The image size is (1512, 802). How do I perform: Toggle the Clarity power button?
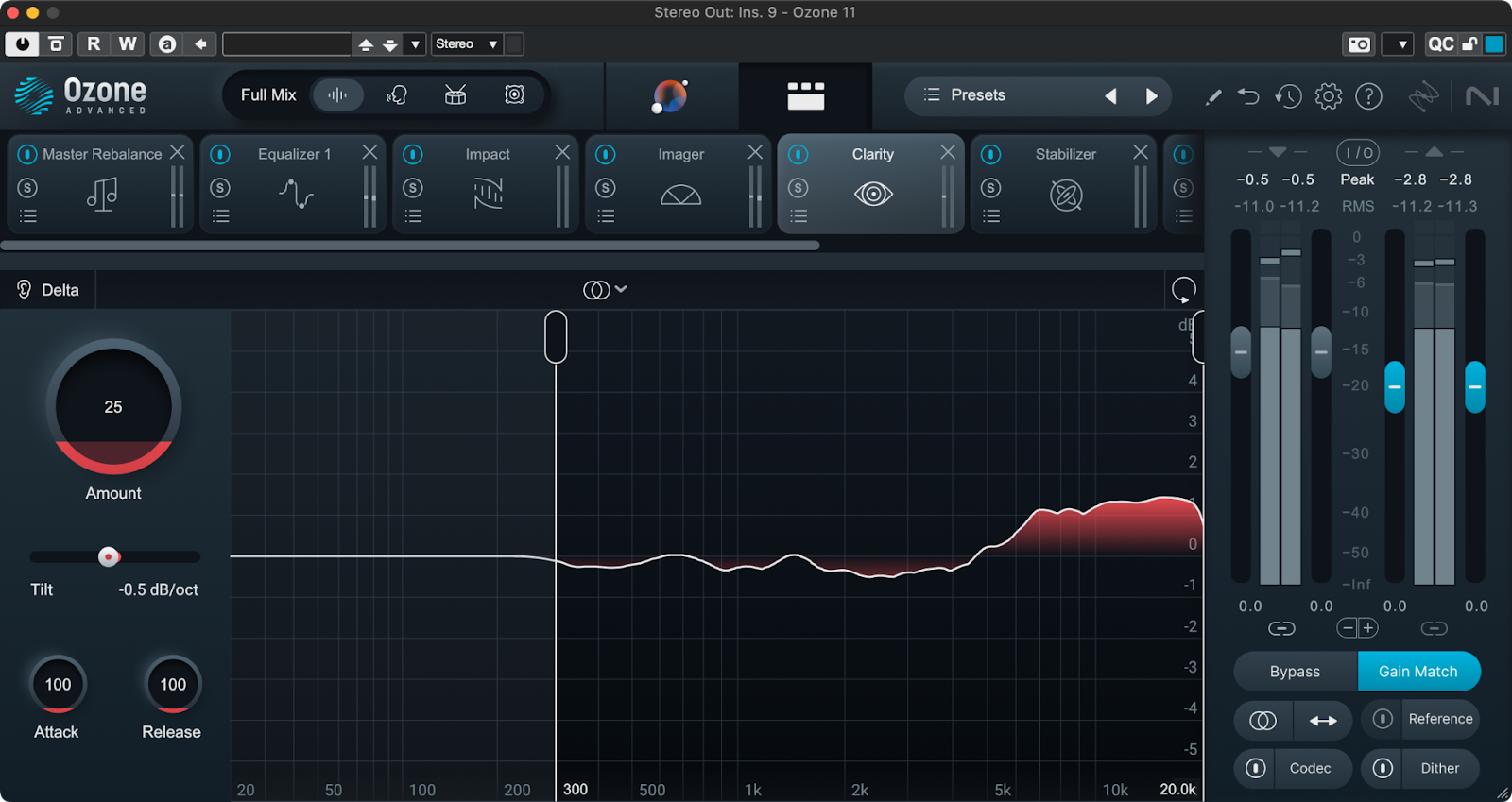pyautogui.click(x=799, y=154)
